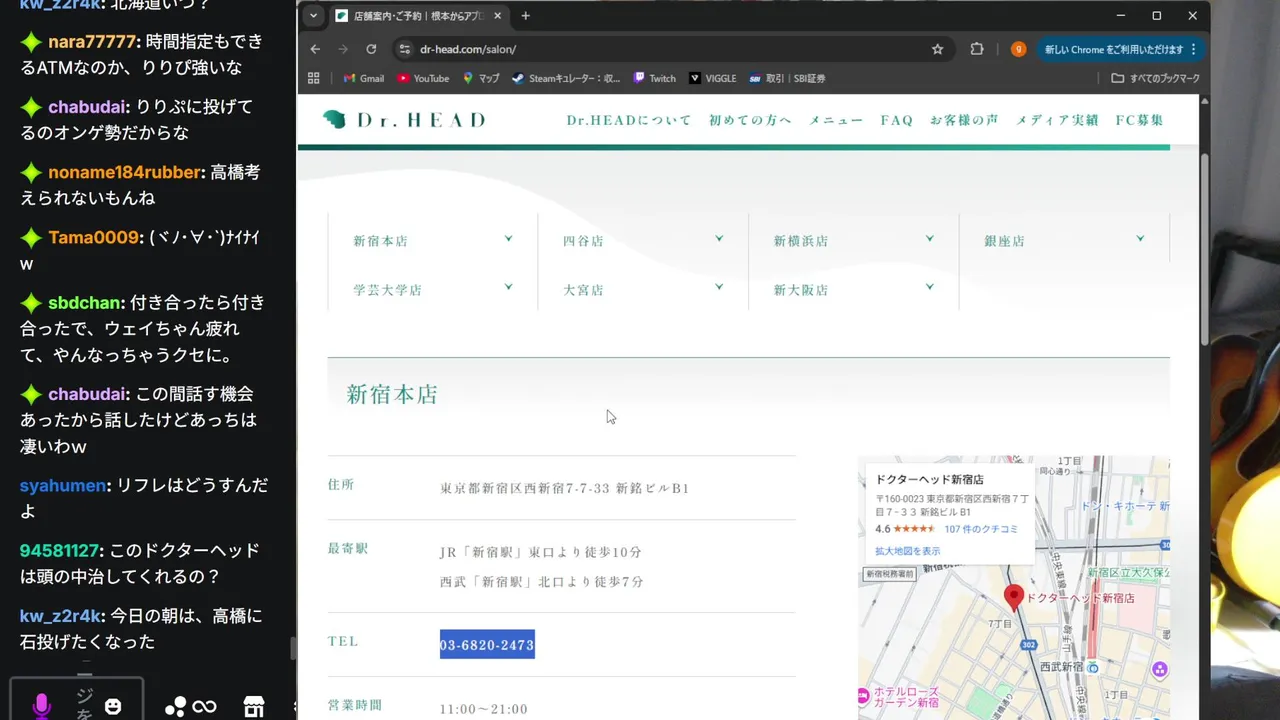Image resolution: width=1280 pixels, height=720 pixels.
Task: Open Dr.HEADについて menu item
Action: coord(629,120)
